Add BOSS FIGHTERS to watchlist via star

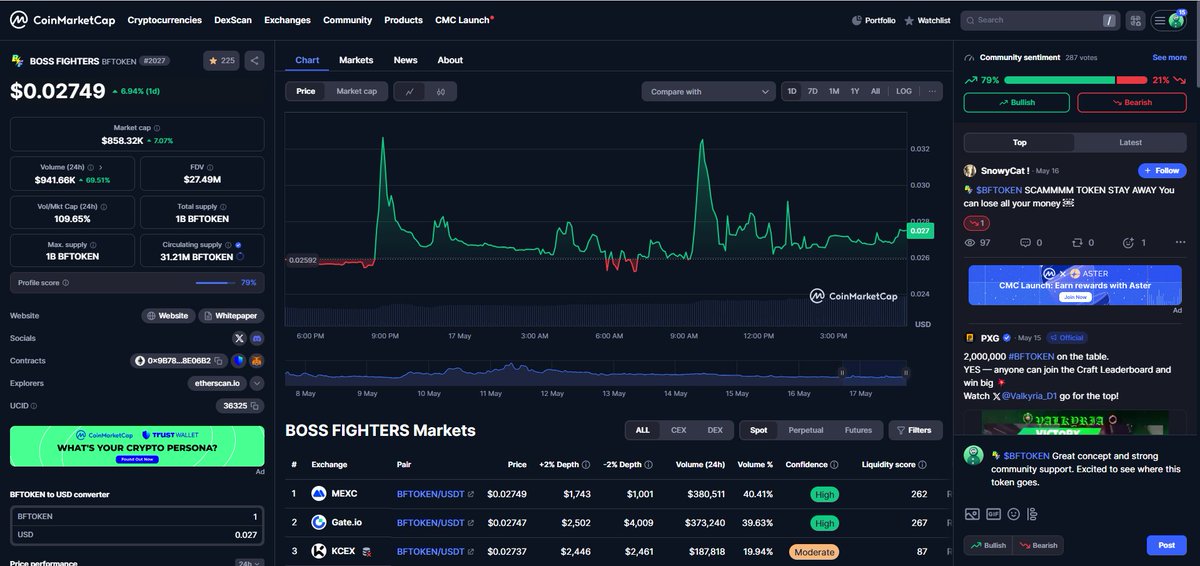pos(222,61)
